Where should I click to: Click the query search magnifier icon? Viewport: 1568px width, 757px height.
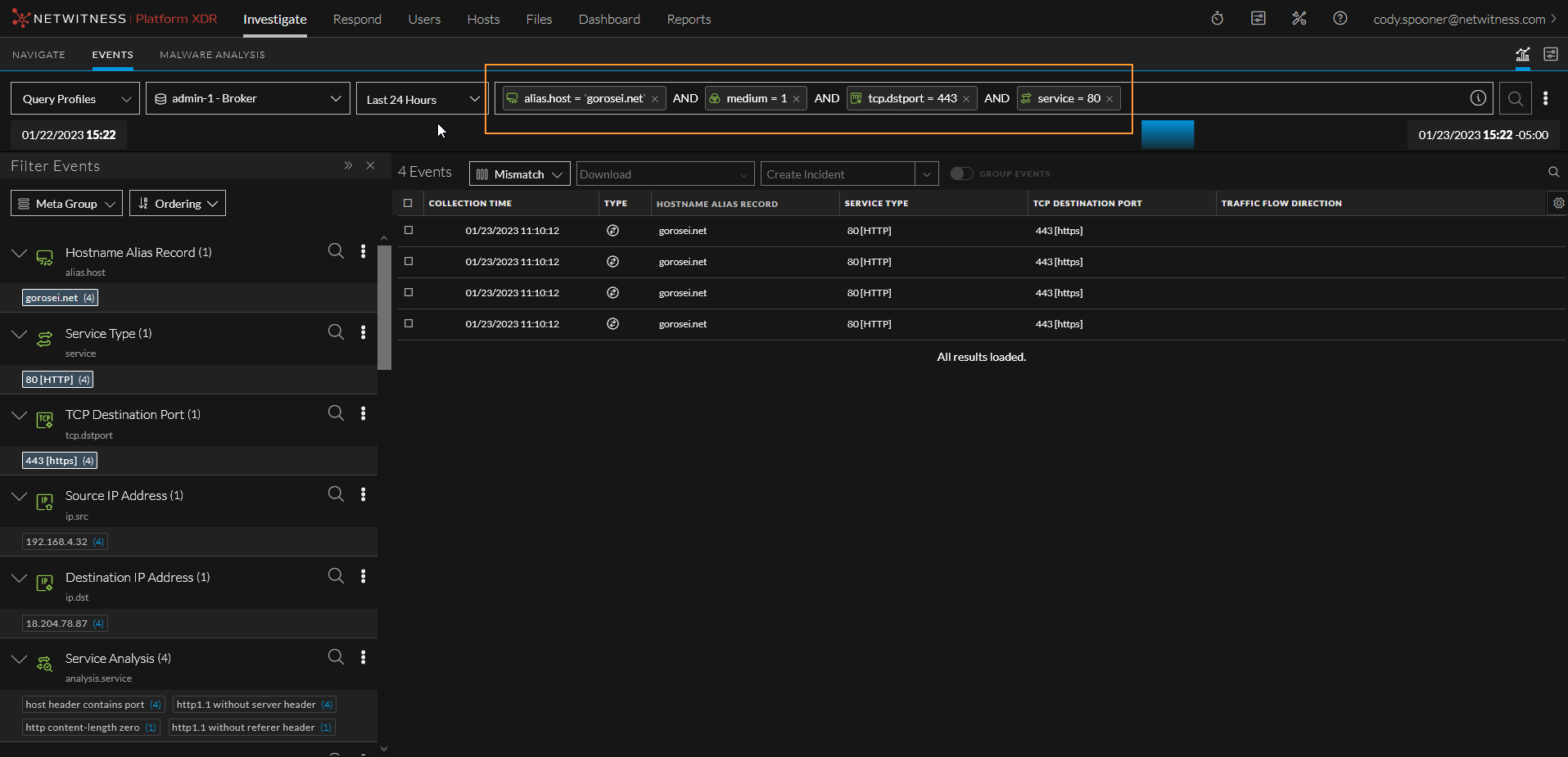point(1516,99)
